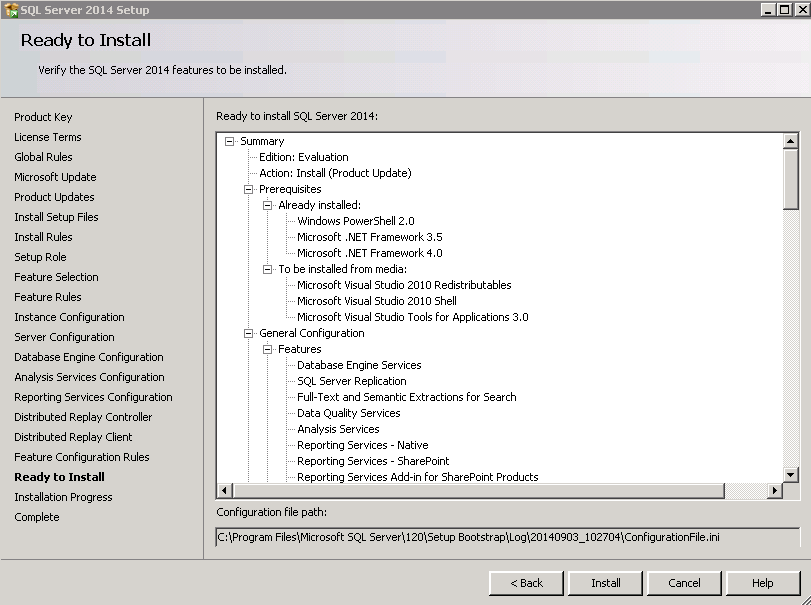Minimize the SQL Server Setup window
Screen dimensions: 811x605
769,10
